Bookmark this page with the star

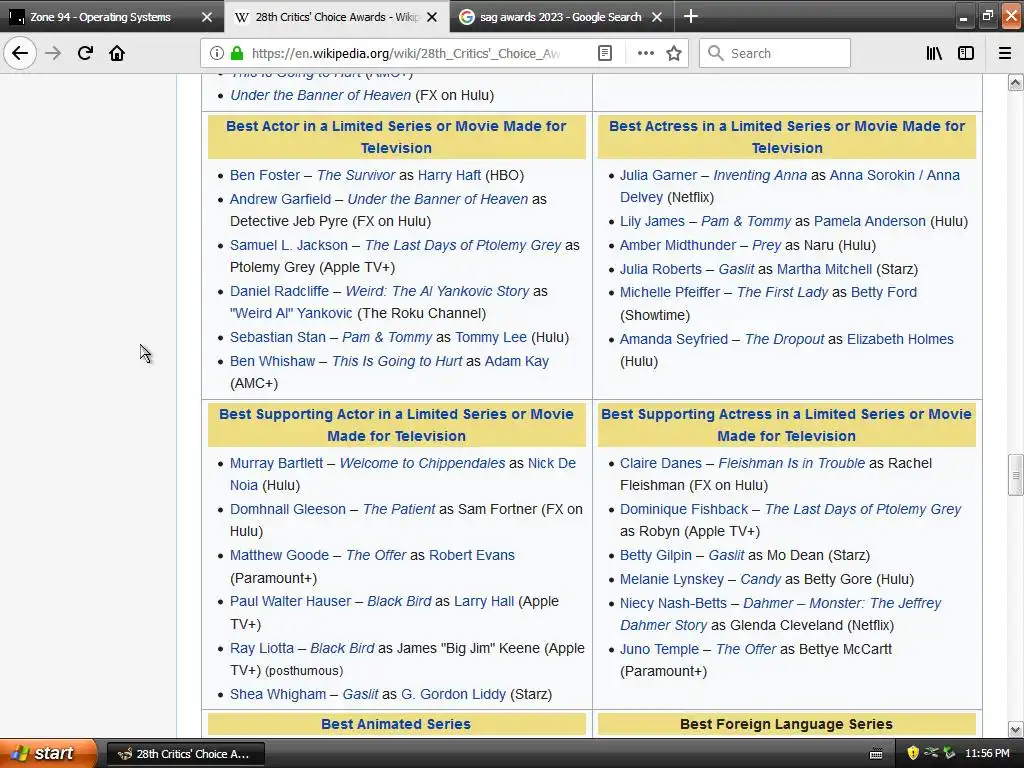point(674,54)
